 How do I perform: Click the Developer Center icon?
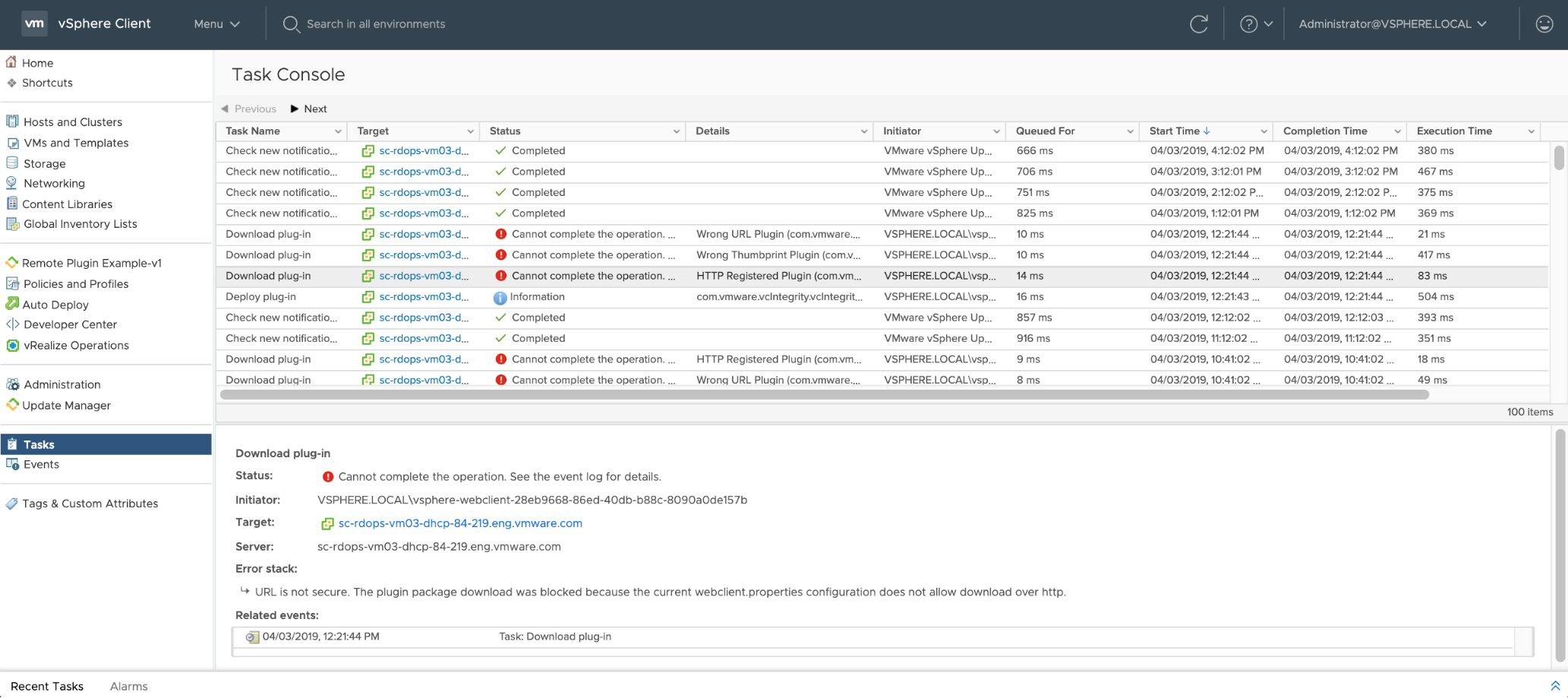tap(12, 324)
